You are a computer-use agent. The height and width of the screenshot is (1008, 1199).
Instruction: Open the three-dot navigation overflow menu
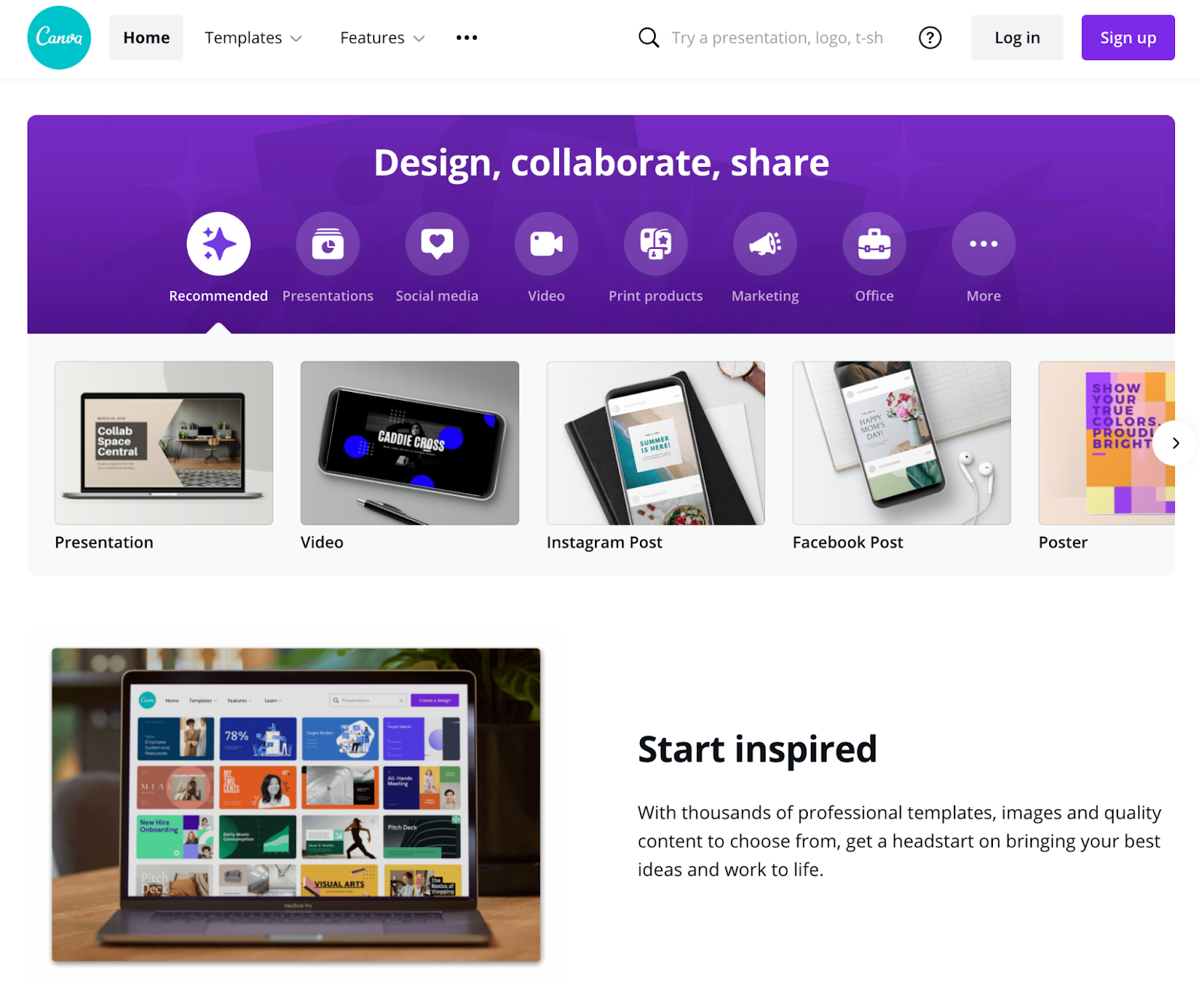click(467, 37)
